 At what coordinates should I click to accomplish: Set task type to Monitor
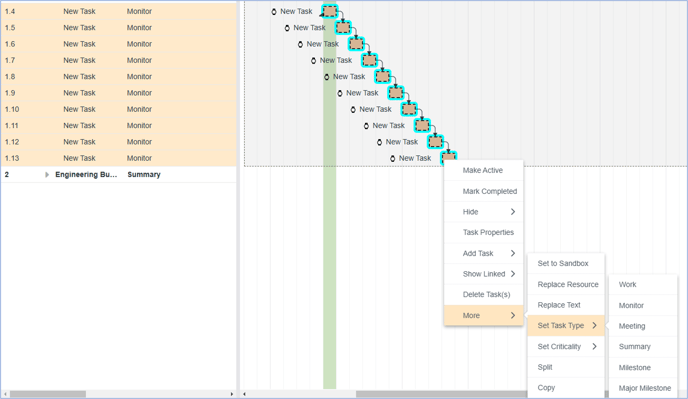[643, 306]
